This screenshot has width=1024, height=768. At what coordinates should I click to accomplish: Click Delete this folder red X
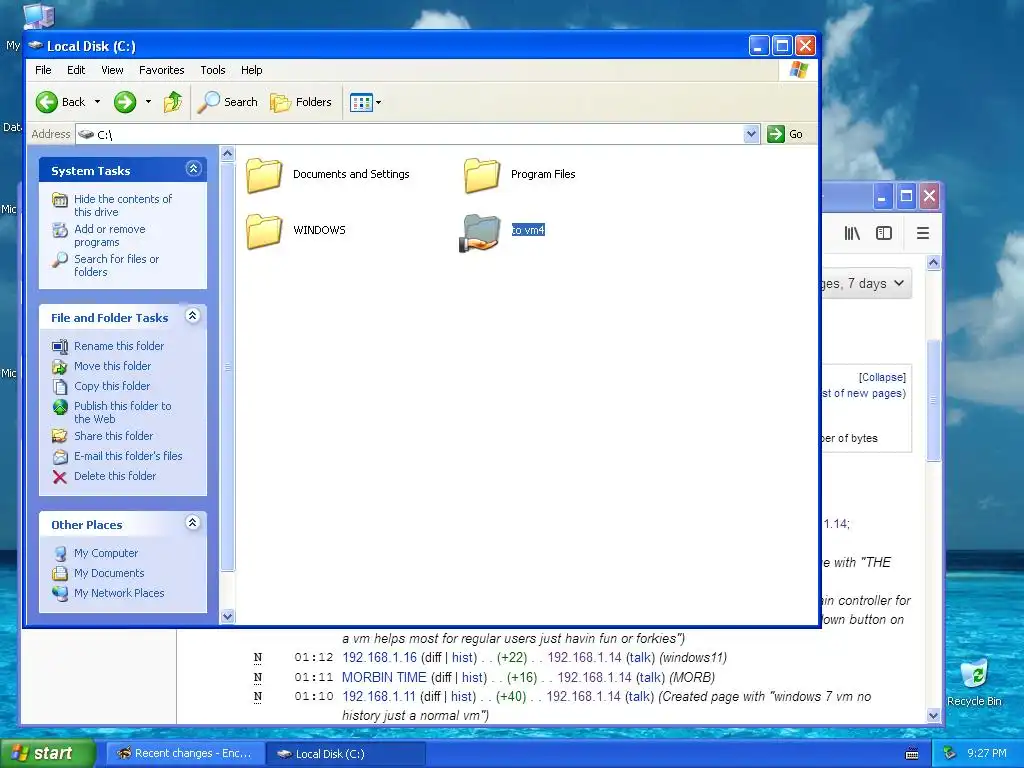(x=59, y=477)
